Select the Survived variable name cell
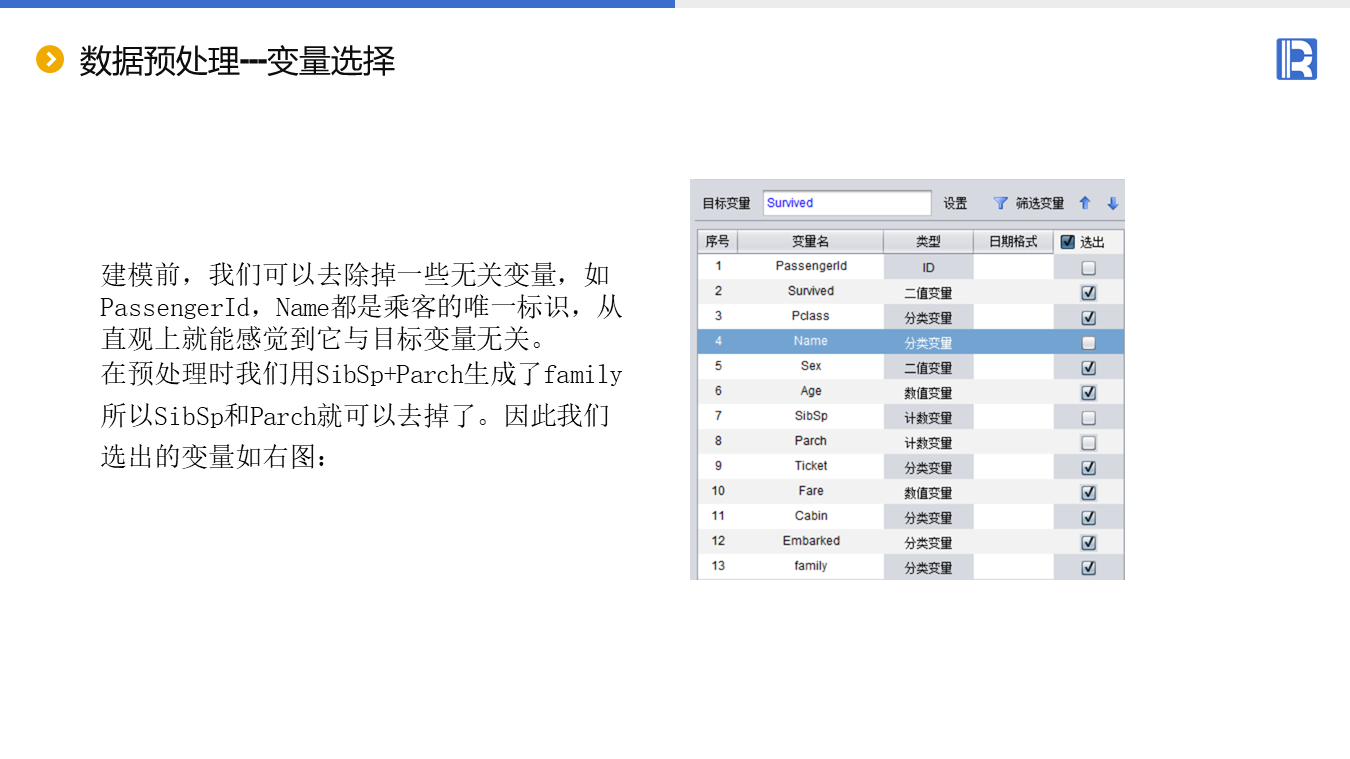Image resolution: width=1350 pixels, height=759 pixels. (811, 292)
